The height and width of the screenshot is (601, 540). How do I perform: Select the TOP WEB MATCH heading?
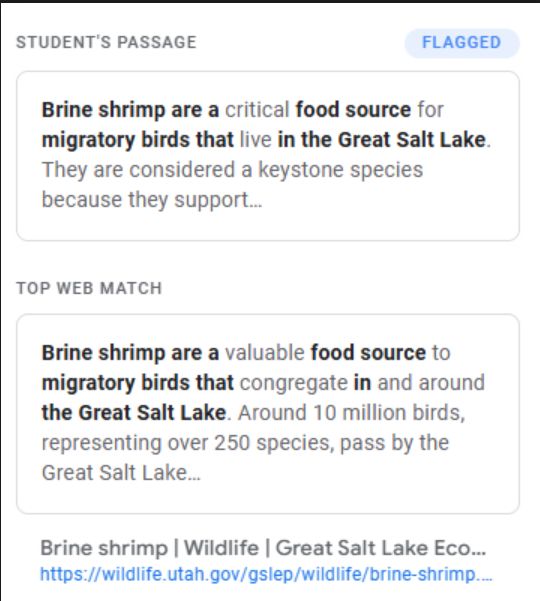pos(89,288)
